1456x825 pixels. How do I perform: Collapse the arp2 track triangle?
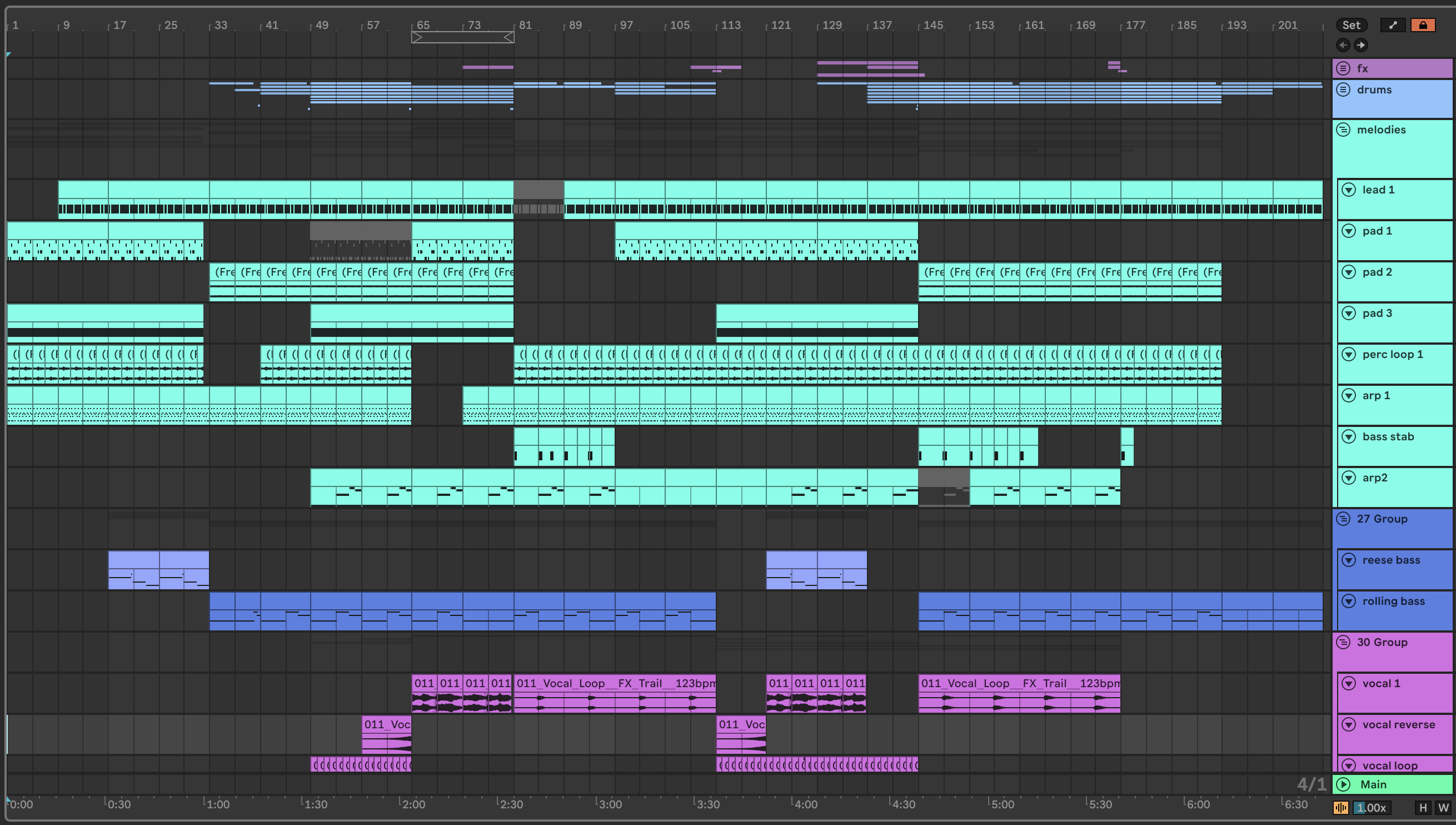[x=1349, y=478]
